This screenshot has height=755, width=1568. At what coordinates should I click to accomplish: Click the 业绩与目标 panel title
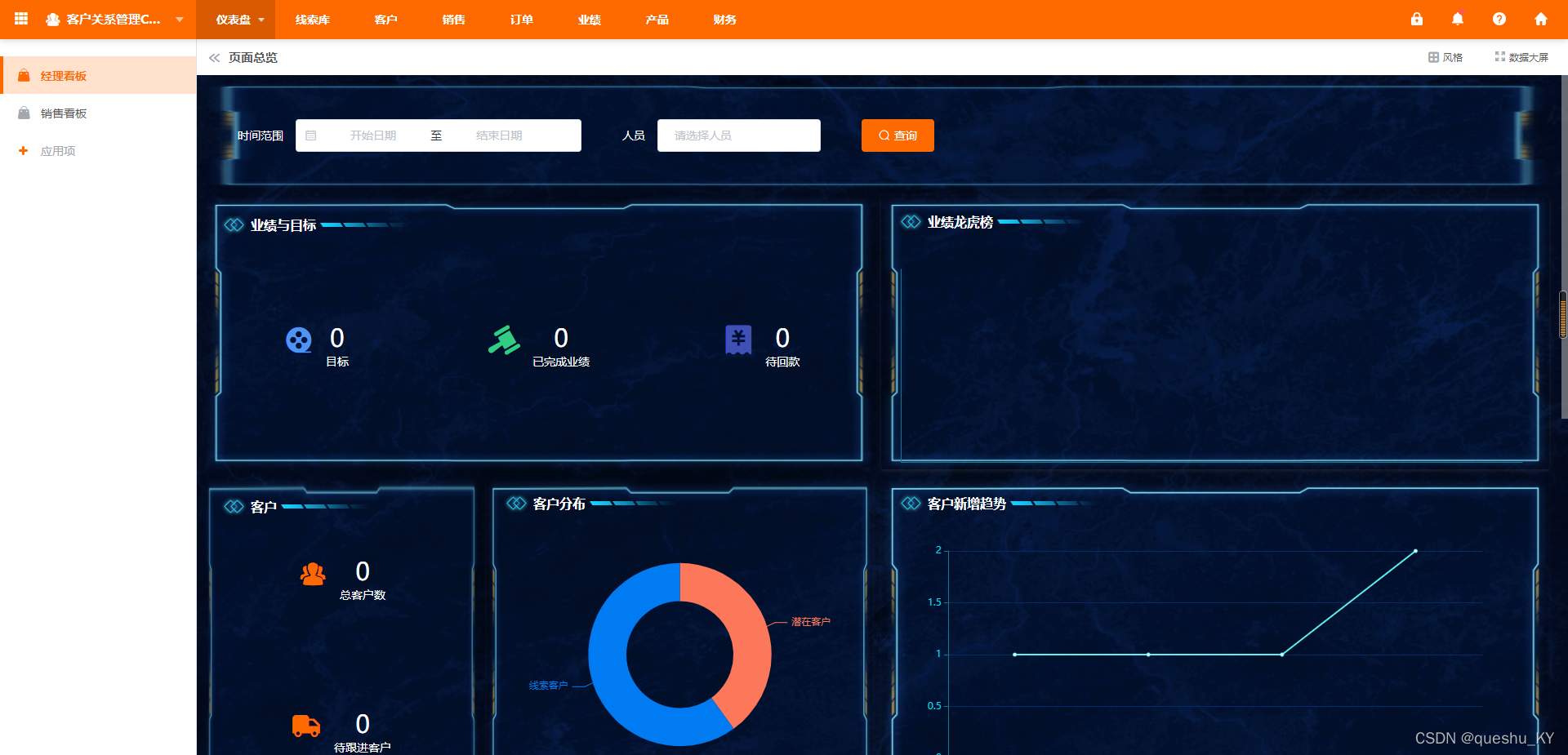283,225
